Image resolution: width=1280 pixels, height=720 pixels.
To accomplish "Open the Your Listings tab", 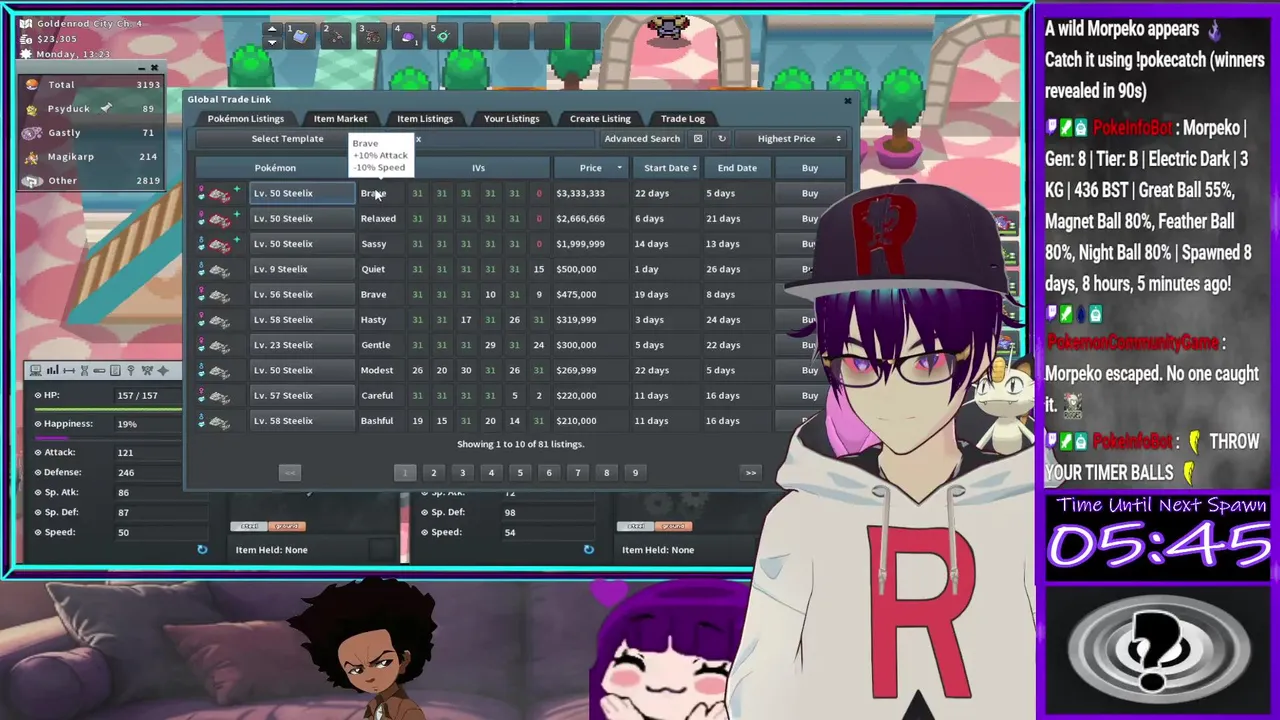I will point(511,119).
